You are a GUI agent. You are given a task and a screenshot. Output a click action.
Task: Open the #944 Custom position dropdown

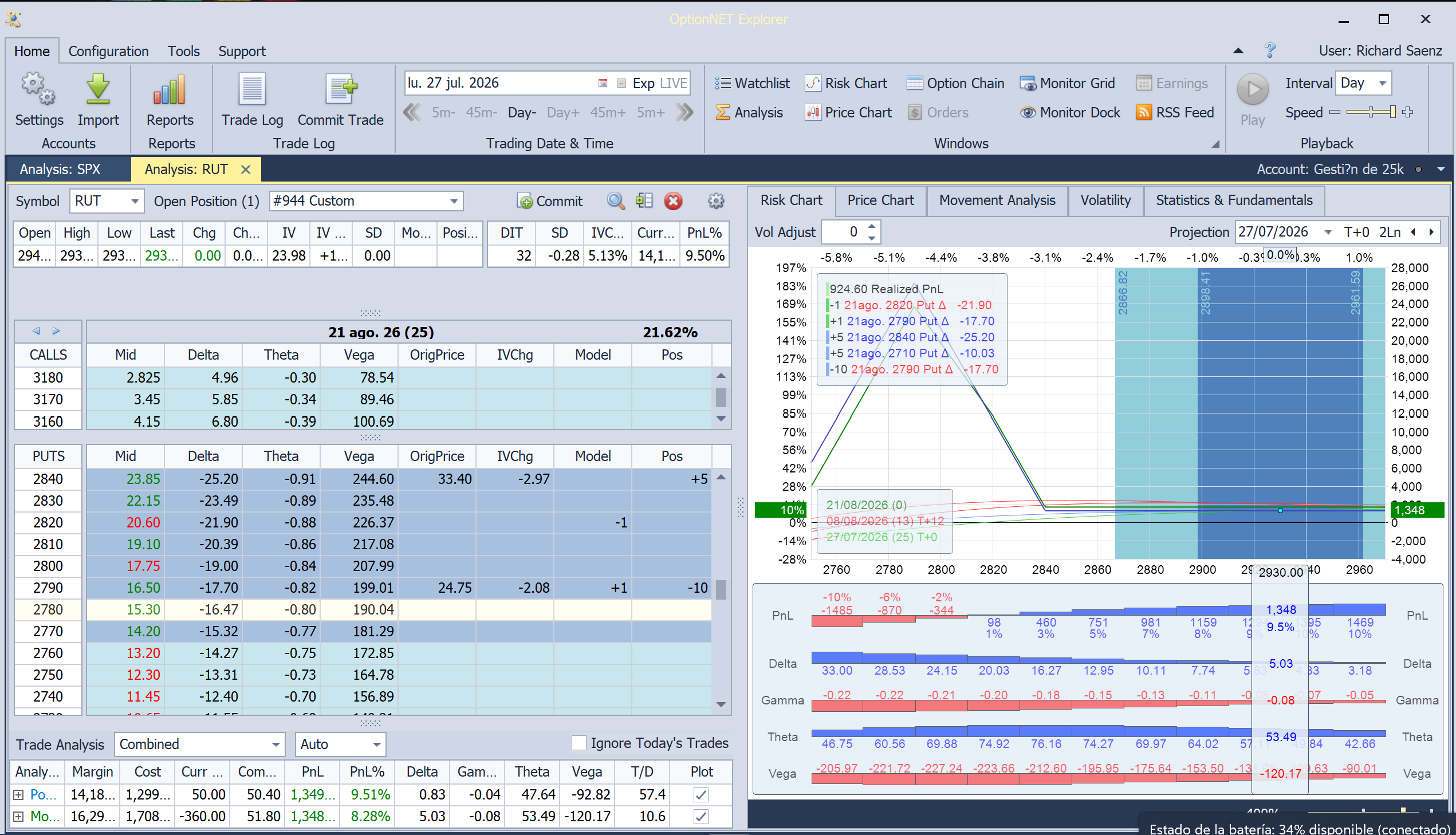point(454,200)
